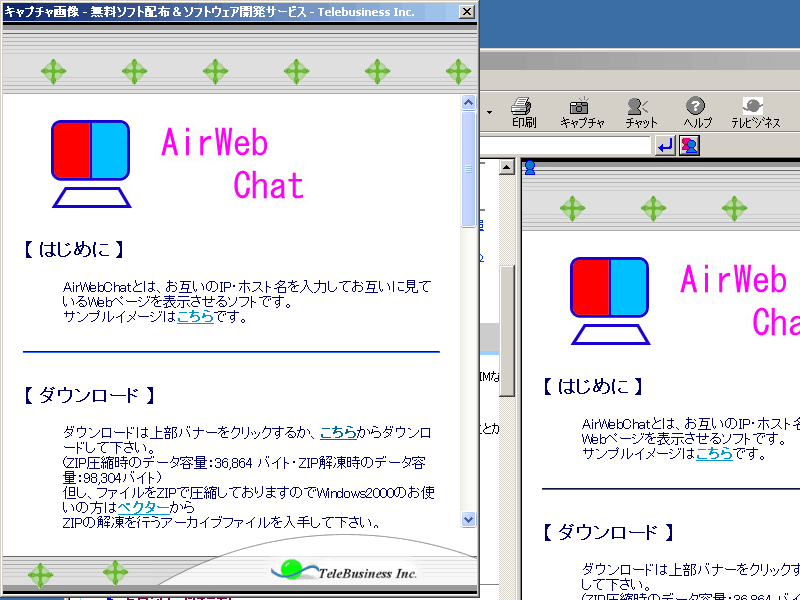Click the TeleBusiness Inc. logo at bottom

coord(344,570)
